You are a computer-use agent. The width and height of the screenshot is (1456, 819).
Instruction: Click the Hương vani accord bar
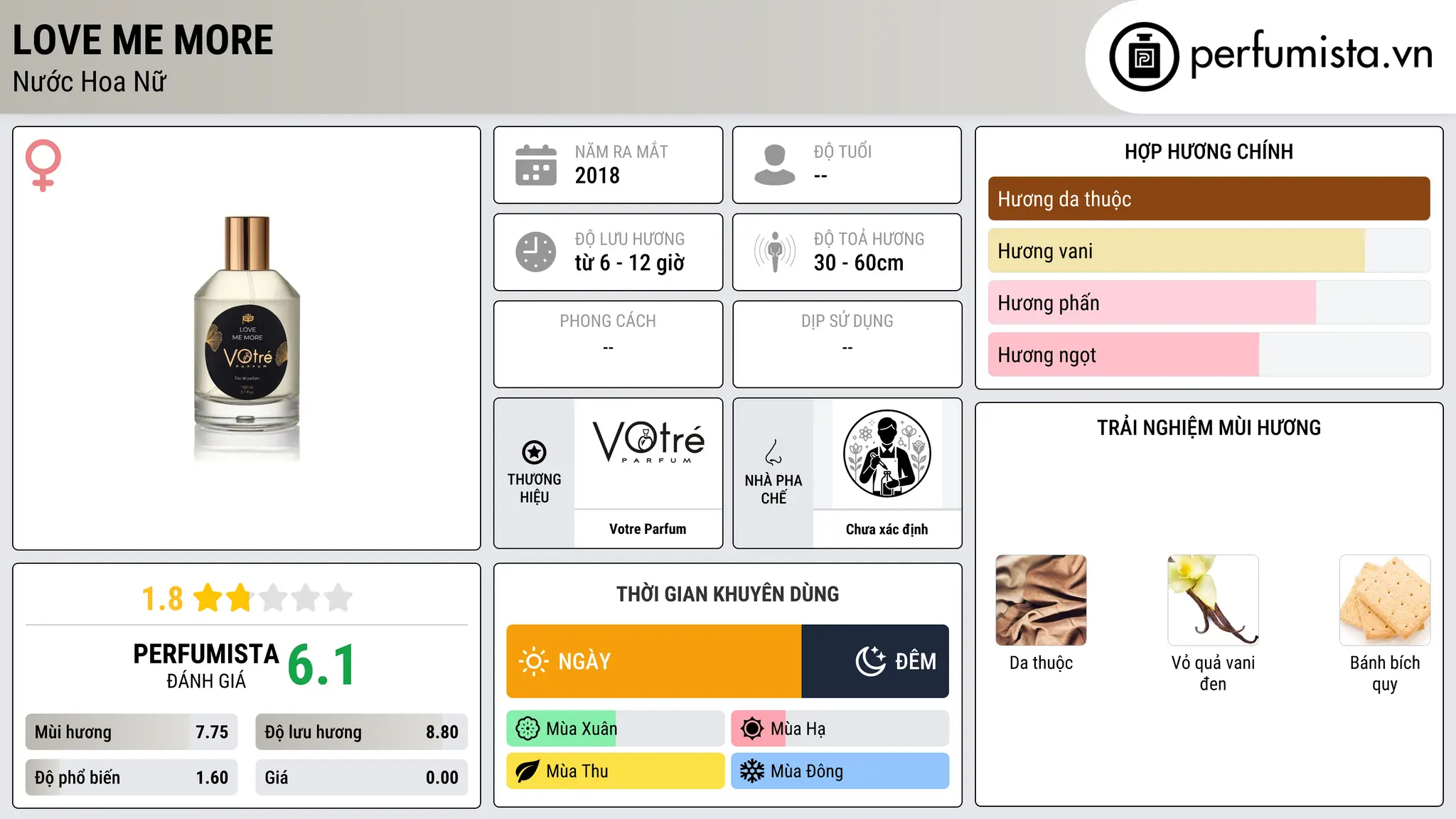click(1209, 251)
